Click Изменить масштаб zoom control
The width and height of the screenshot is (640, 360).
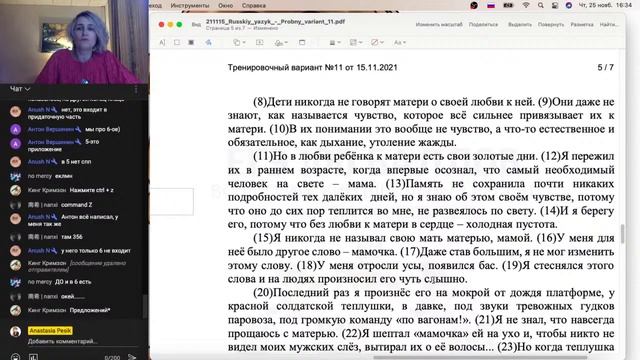point(439,24)
